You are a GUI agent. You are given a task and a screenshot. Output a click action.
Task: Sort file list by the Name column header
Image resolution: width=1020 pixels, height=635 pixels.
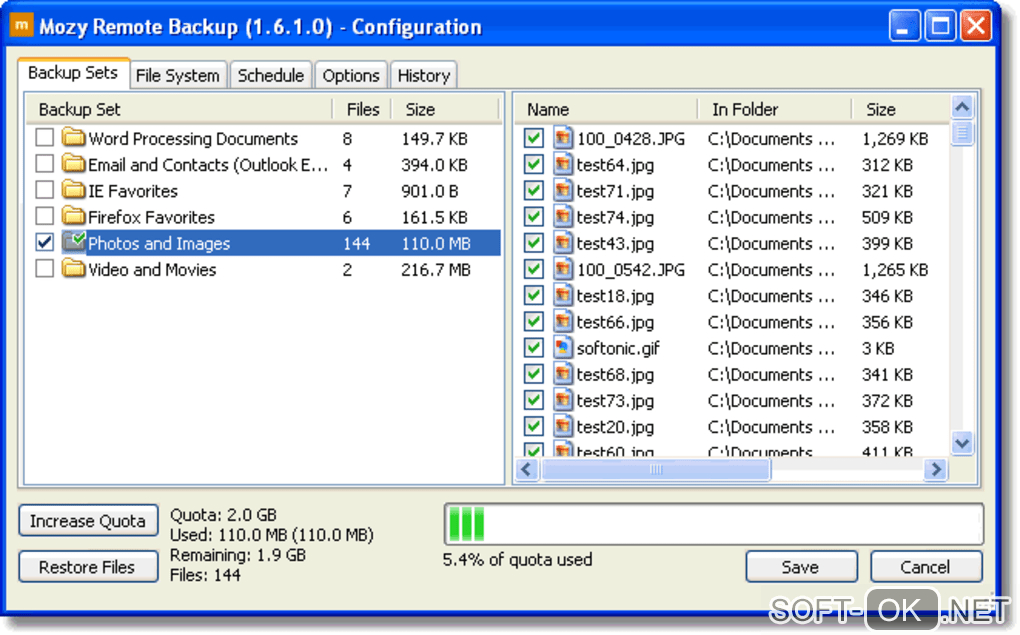[606, 109]
